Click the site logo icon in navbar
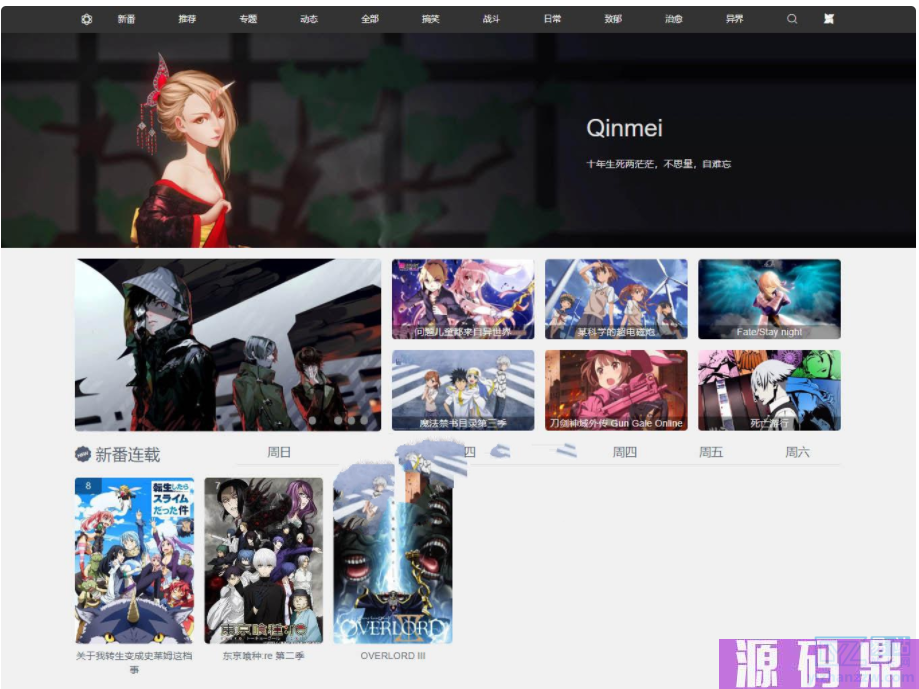Viewport: 919px width, 689px height. click(x=87, y=19)
